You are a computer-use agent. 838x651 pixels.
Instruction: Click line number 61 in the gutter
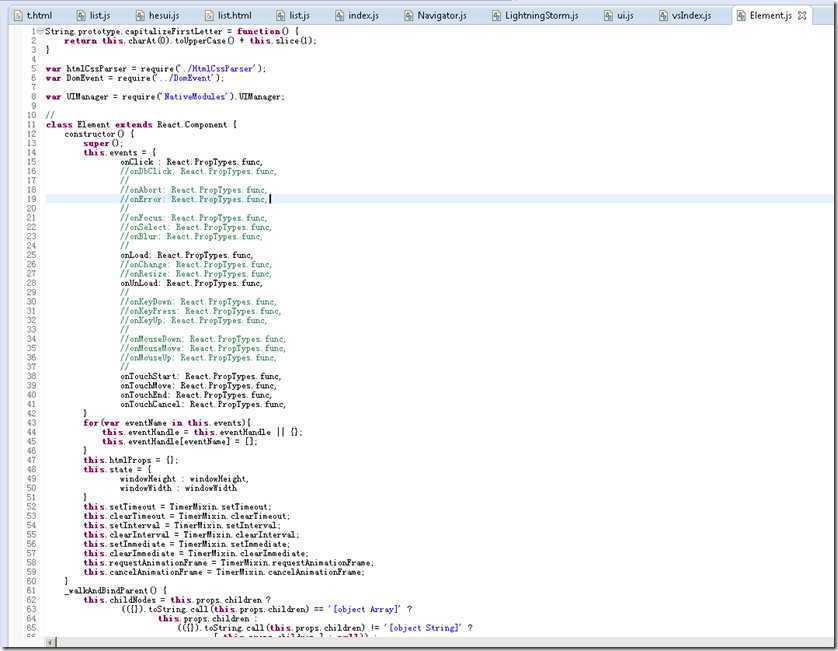pos(32,590)
